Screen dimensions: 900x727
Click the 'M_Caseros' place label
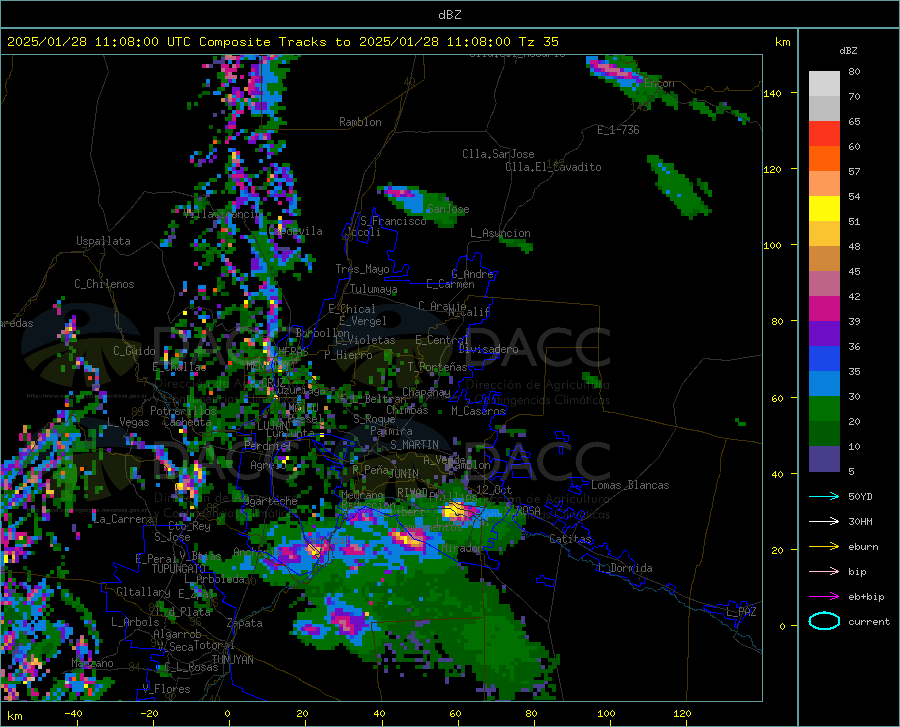coord(478,411)
